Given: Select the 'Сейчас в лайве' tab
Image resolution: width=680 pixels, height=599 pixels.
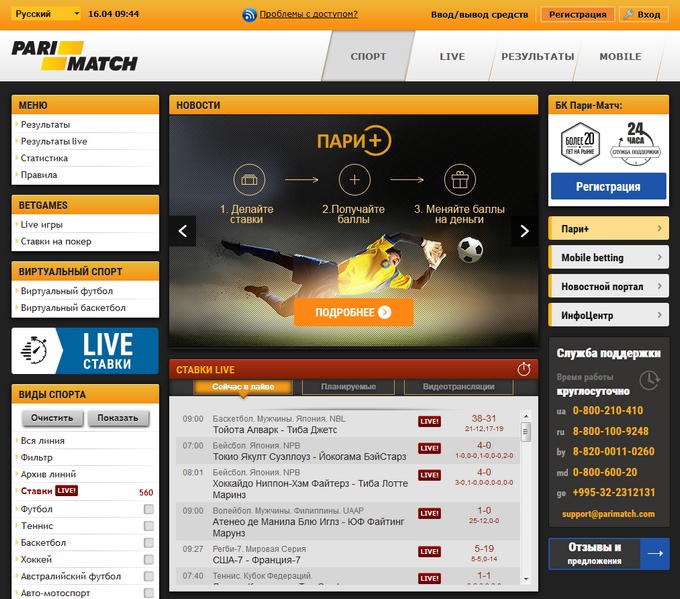Looking at the screenshot, I should pyautogui.click(x=243, y=386).
